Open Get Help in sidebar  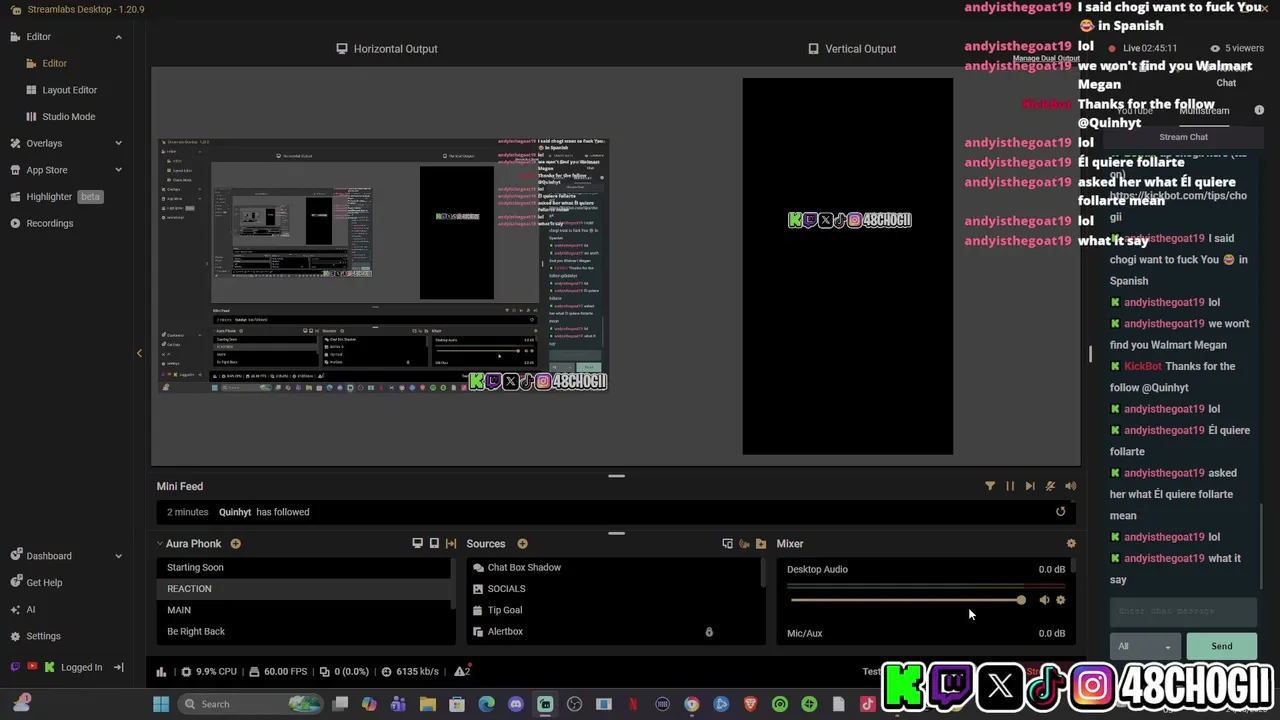44,582
